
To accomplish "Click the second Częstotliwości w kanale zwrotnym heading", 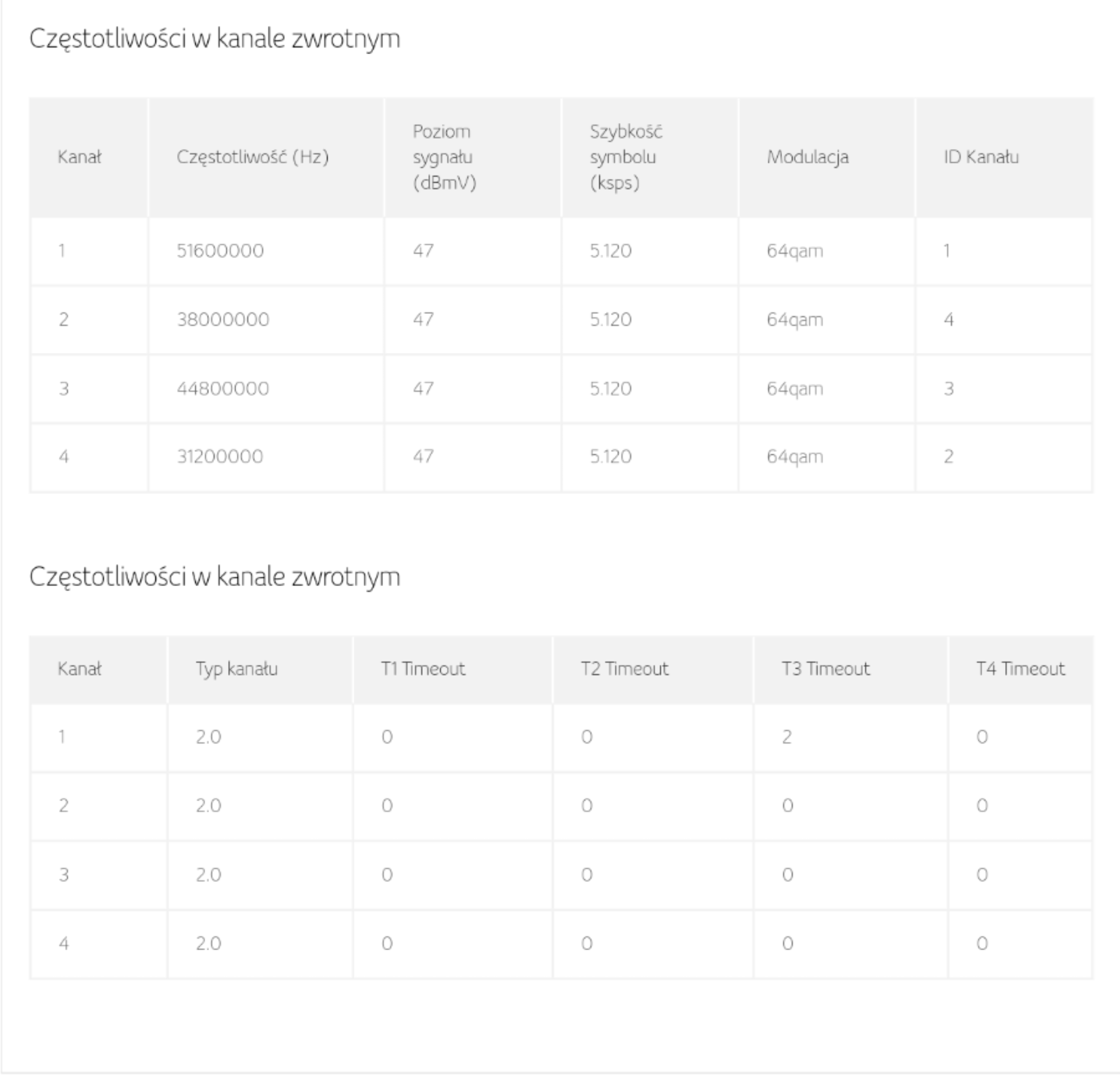I will coord(214,576).
